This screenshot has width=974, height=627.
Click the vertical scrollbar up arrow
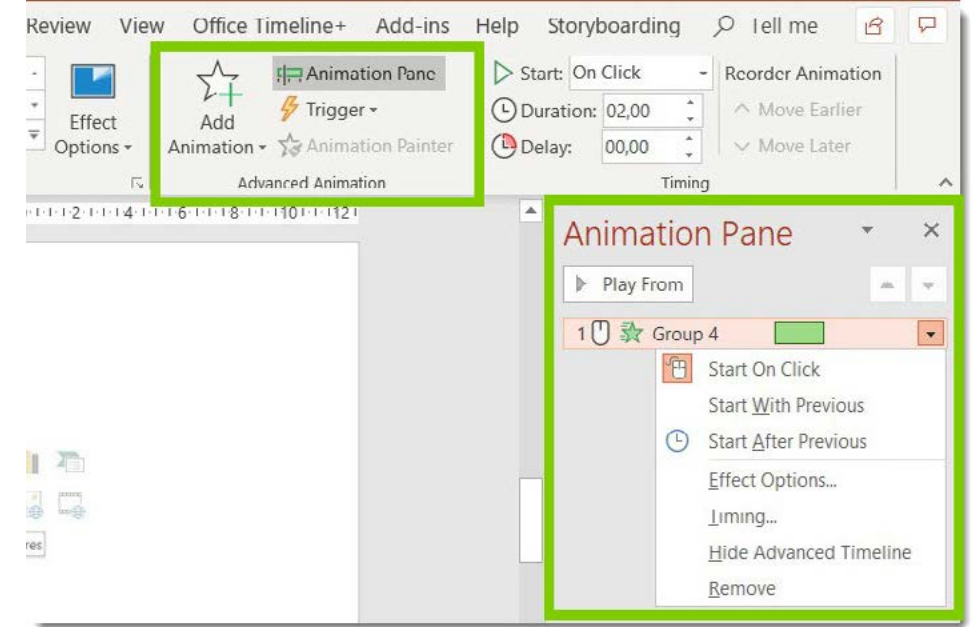coord(530,211)
